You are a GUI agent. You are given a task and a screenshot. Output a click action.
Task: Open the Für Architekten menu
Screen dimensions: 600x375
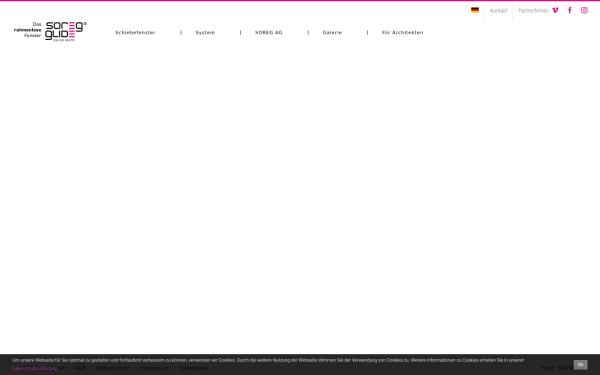coord(403,33)
